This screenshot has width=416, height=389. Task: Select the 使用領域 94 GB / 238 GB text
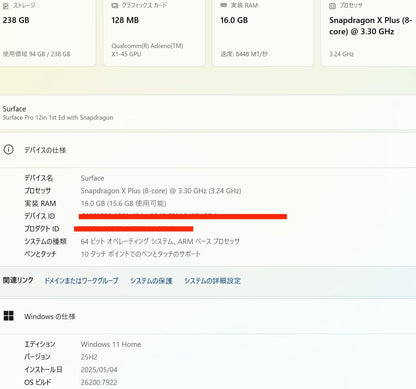click(x=37, y=54)
